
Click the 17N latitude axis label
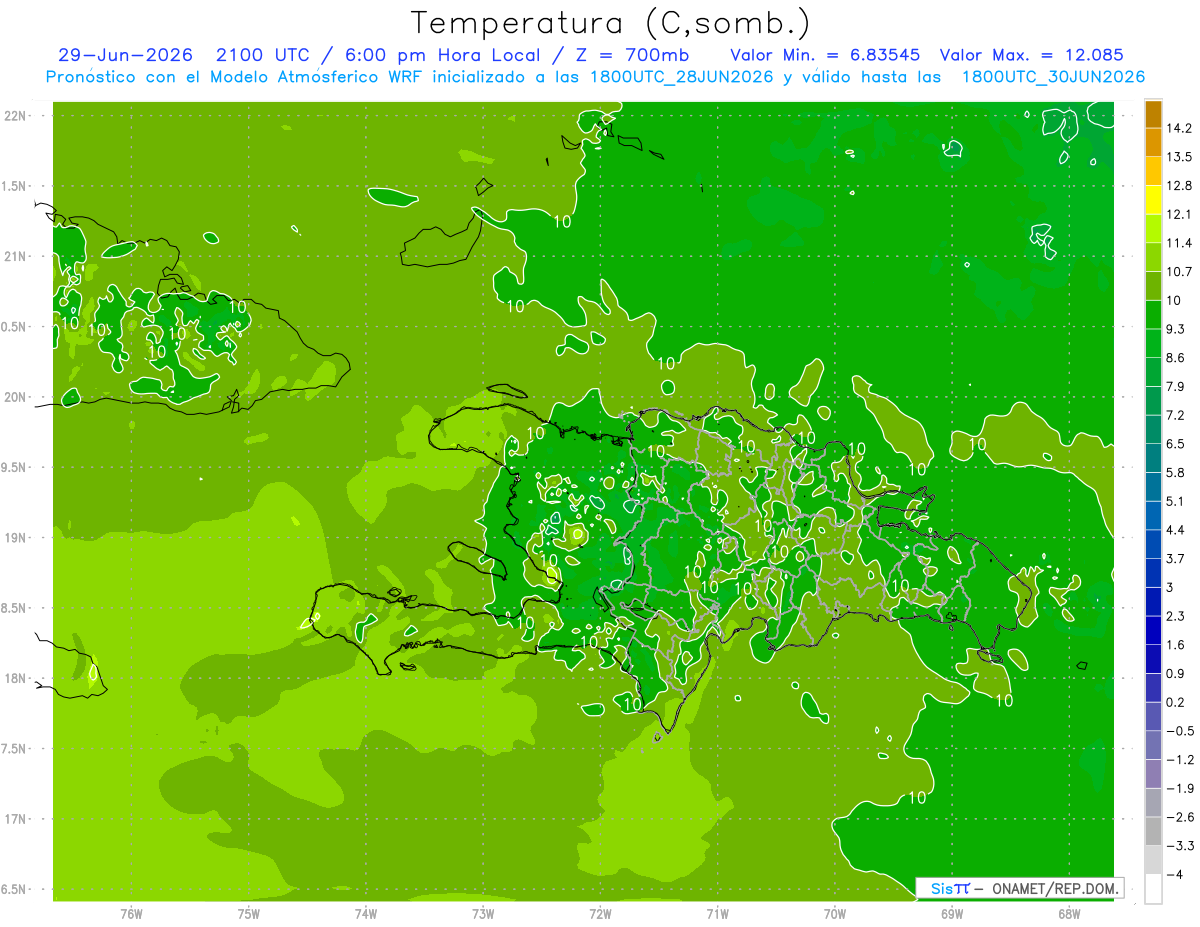pos(15,819)
